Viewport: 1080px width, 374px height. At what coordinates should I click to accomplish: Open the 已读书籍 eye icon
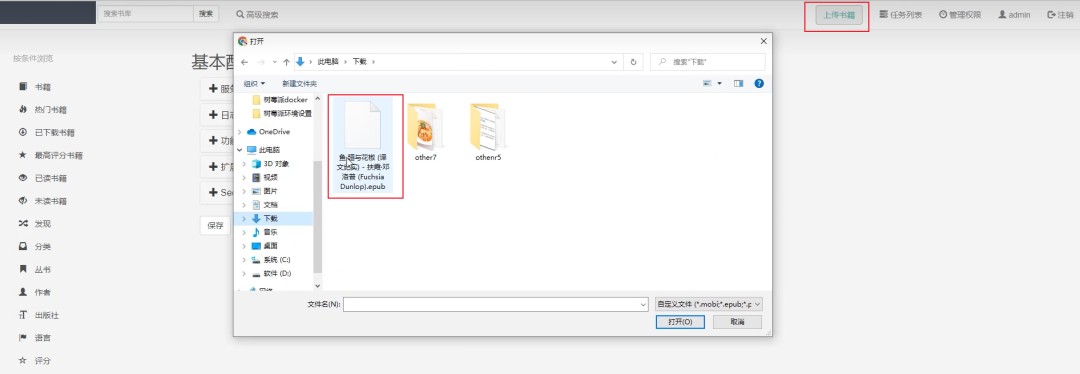[x=23, y=178]
